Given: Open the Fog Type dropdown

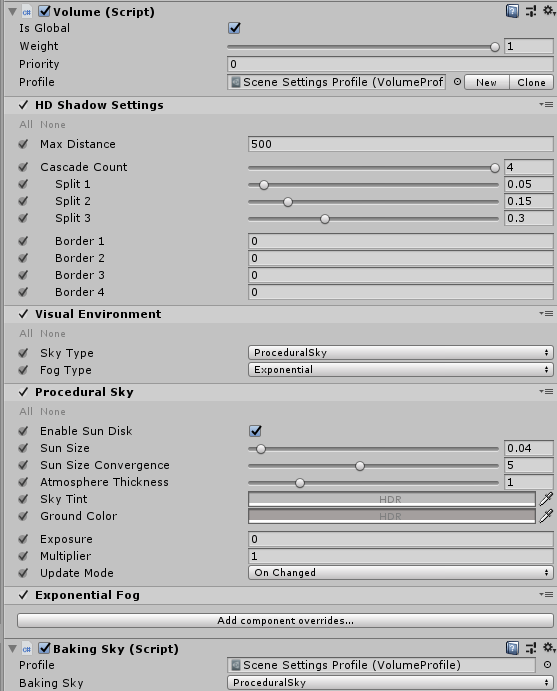Looking at the screenshot, I should click(401, 369).
